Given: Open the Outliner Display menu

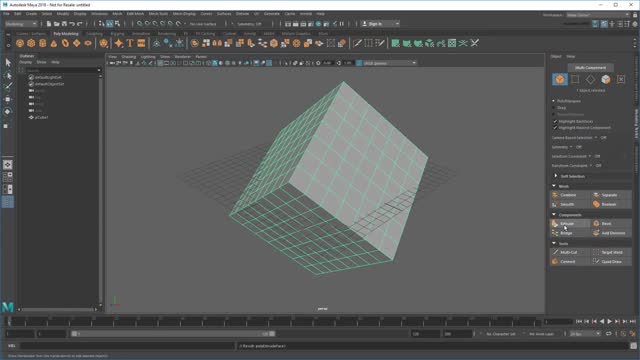Looking at the screenshot, I should [25, 62].
